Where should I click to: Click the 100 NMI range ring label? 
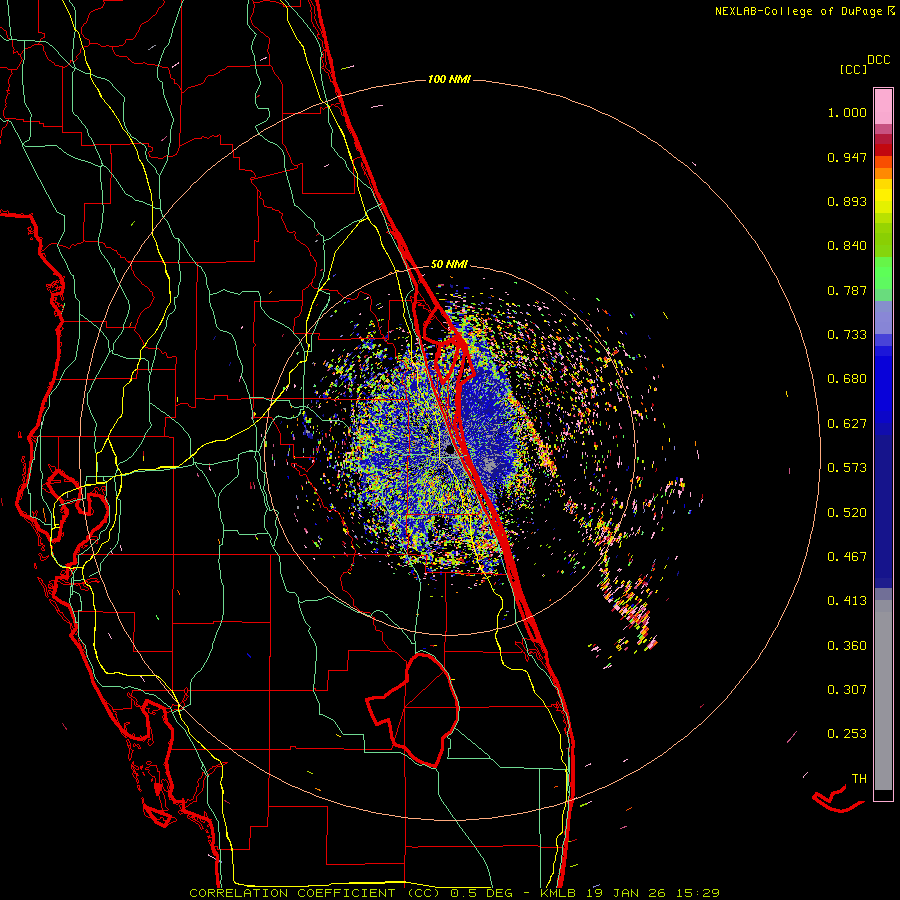pos(449,79)
